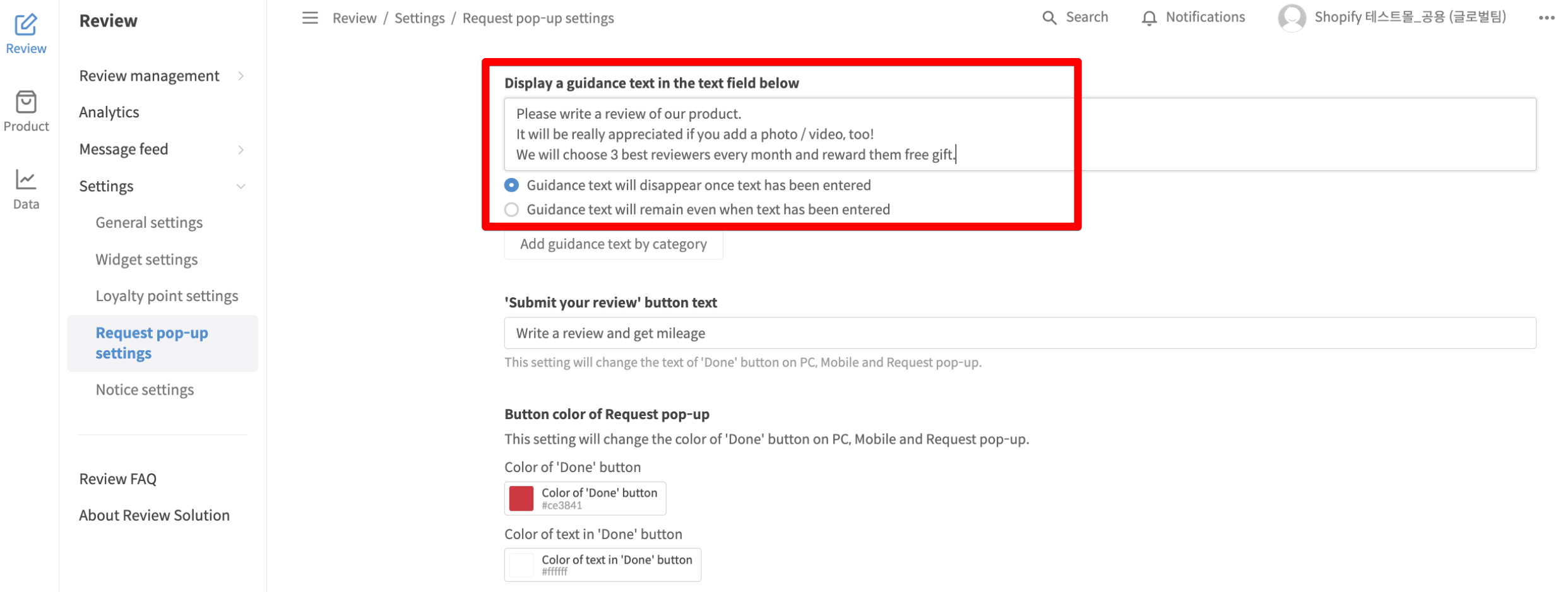Go to Loyalty point settings

tap(167, 296)
